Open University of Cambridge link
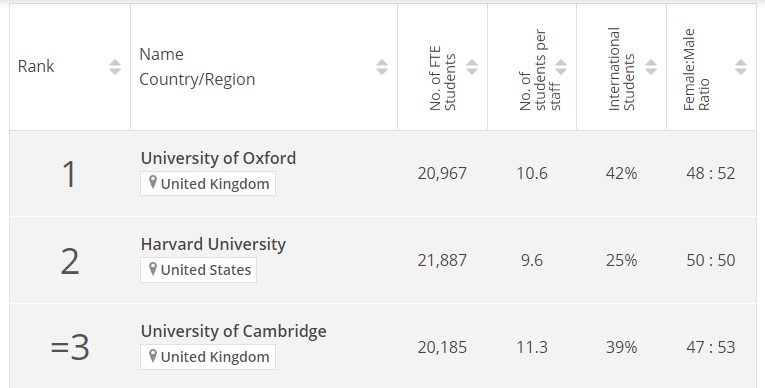765x388 pixels. click(234, 331)
